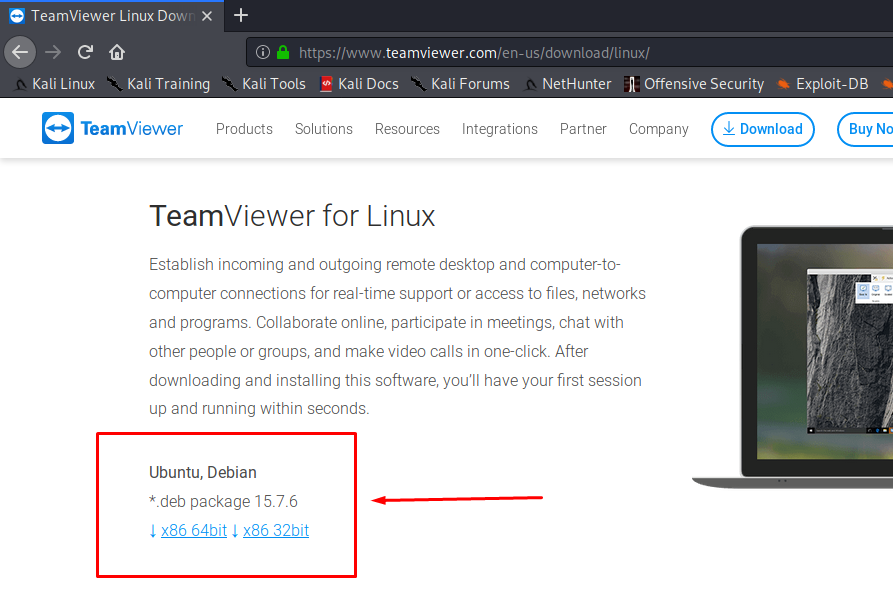Click the address bar URL field
The image size is (893, 598).
click(570, 52)
